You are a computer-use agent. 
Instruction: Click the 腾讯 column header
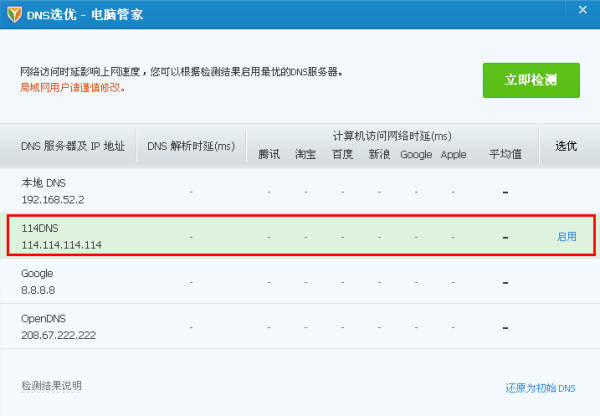[269, 154]
